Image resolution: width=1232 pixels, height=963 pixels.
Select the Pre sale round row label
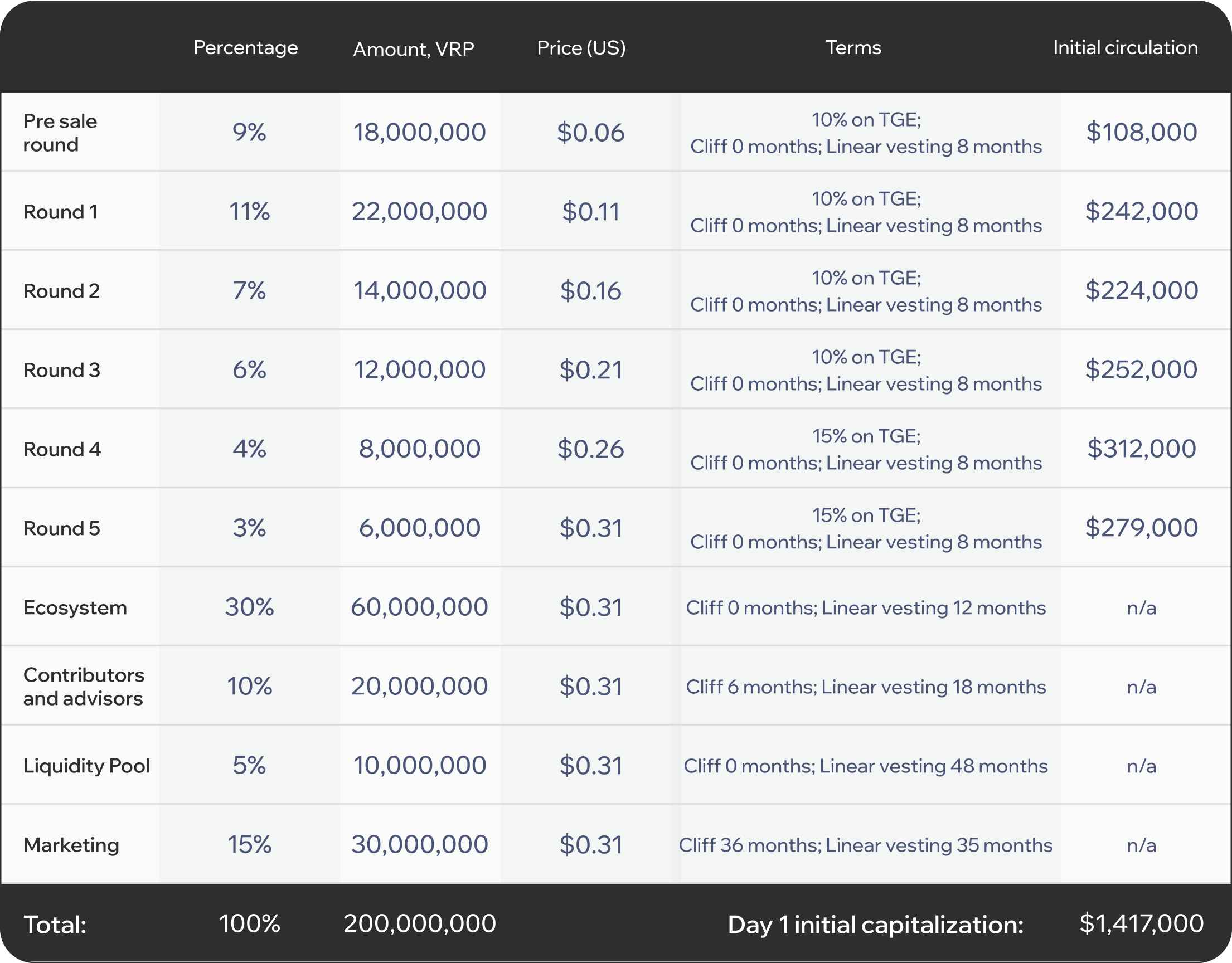(60, 133)
